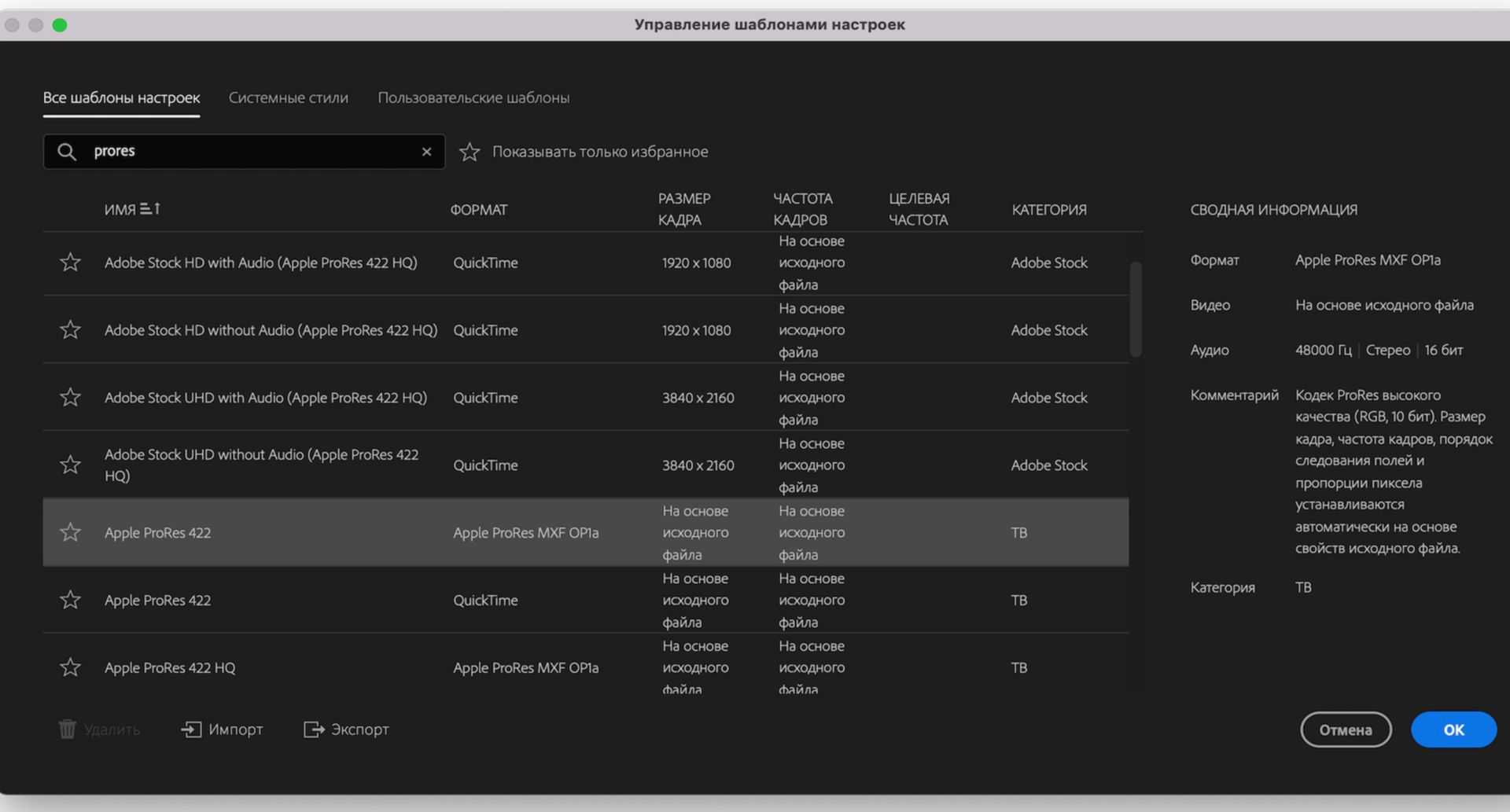Screen dimensions: 1510x812
Task: Click "1920 x 1080" in Adobe Stock HD with Audio row
Action: (x=696, y=263)
